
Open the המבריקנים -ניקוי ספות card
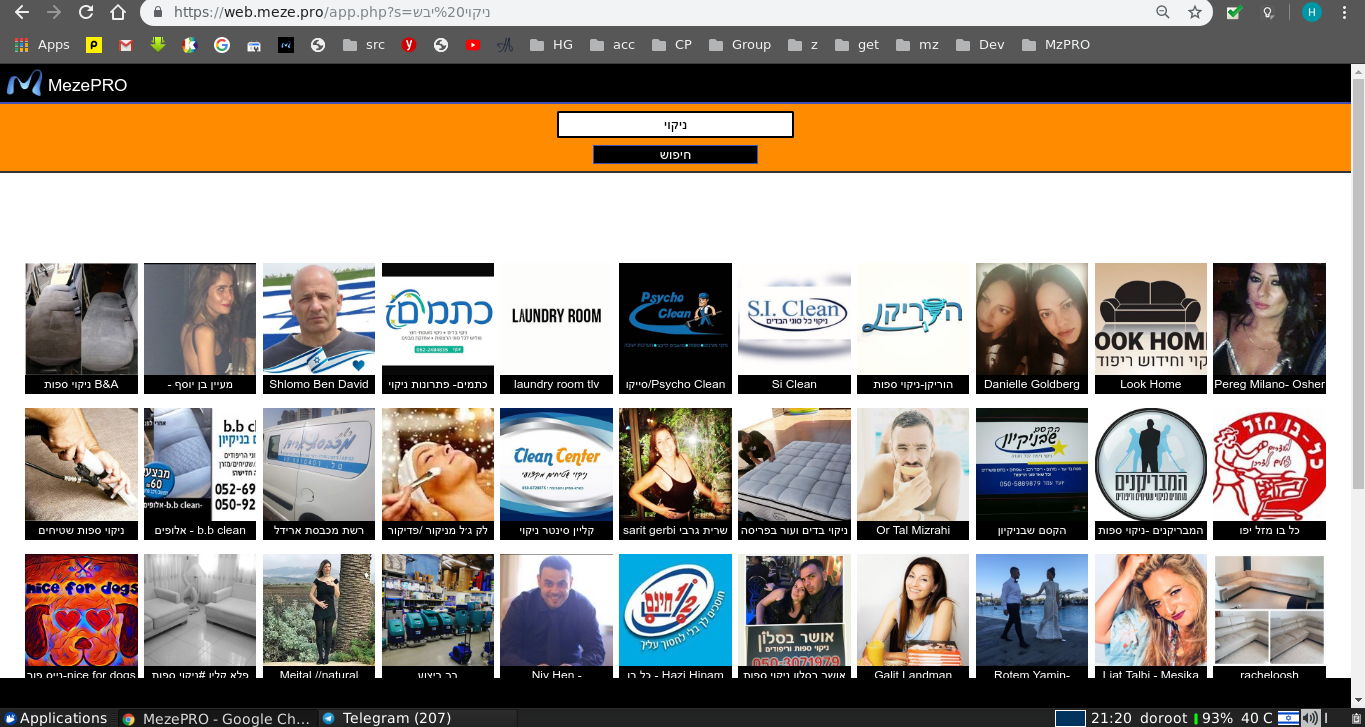tap(1151, 474)
